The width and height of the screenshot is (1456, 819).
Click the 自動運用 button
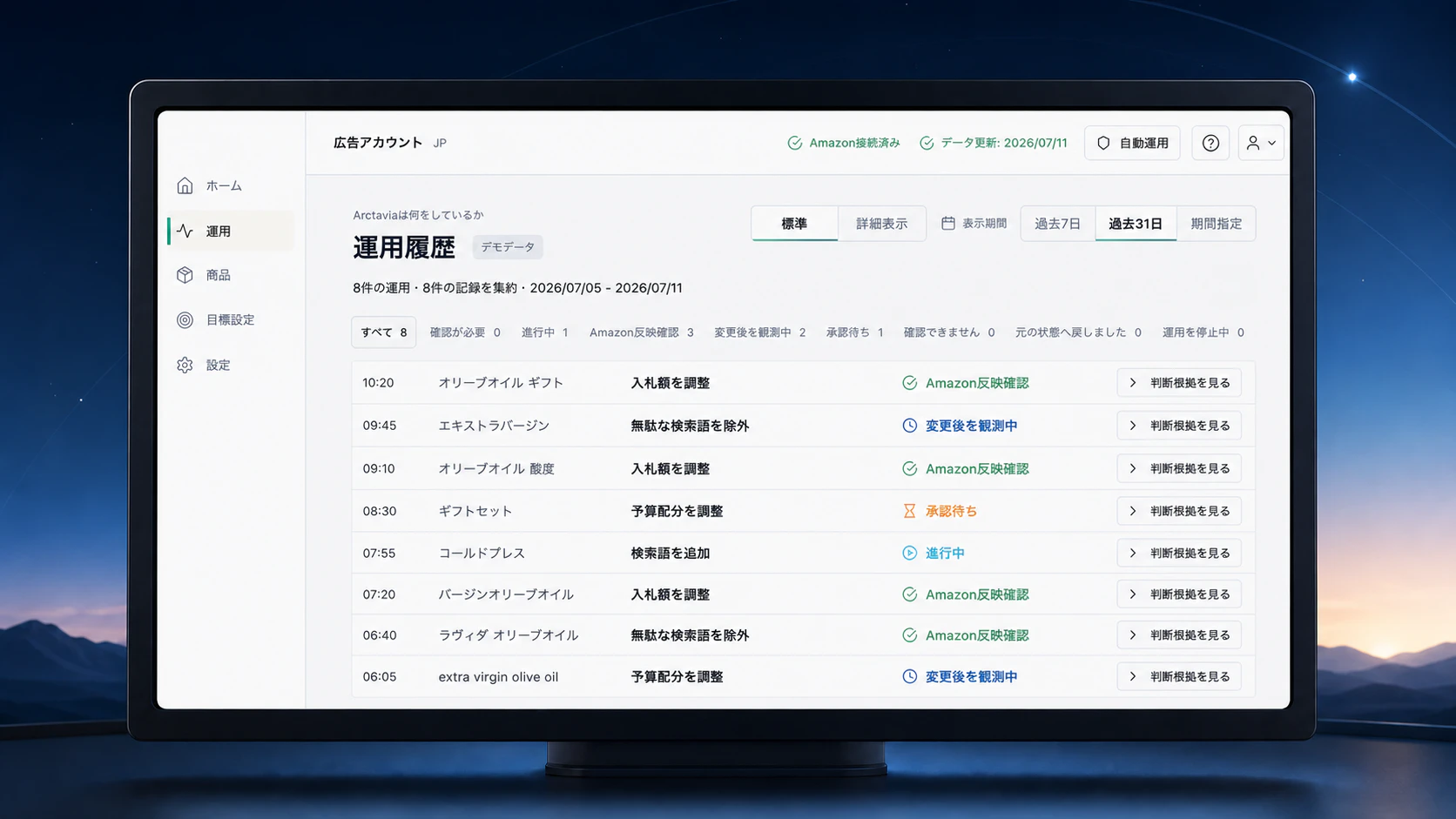tap(1132, 143)
